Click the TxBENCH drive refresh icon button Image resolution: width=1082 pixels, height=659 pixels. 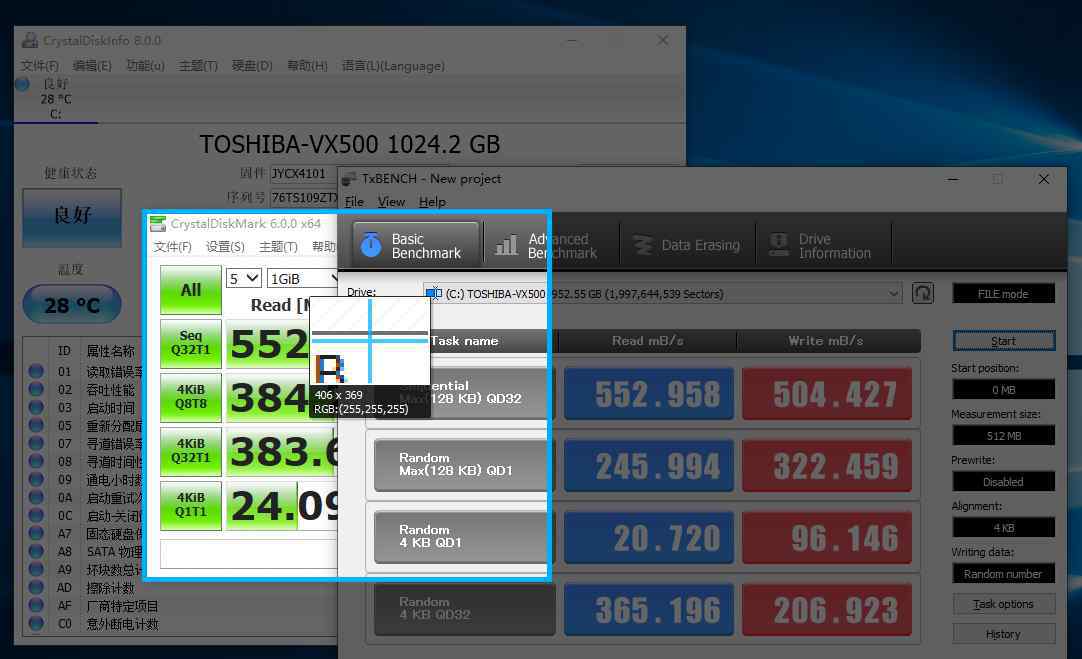coord(923,293)
